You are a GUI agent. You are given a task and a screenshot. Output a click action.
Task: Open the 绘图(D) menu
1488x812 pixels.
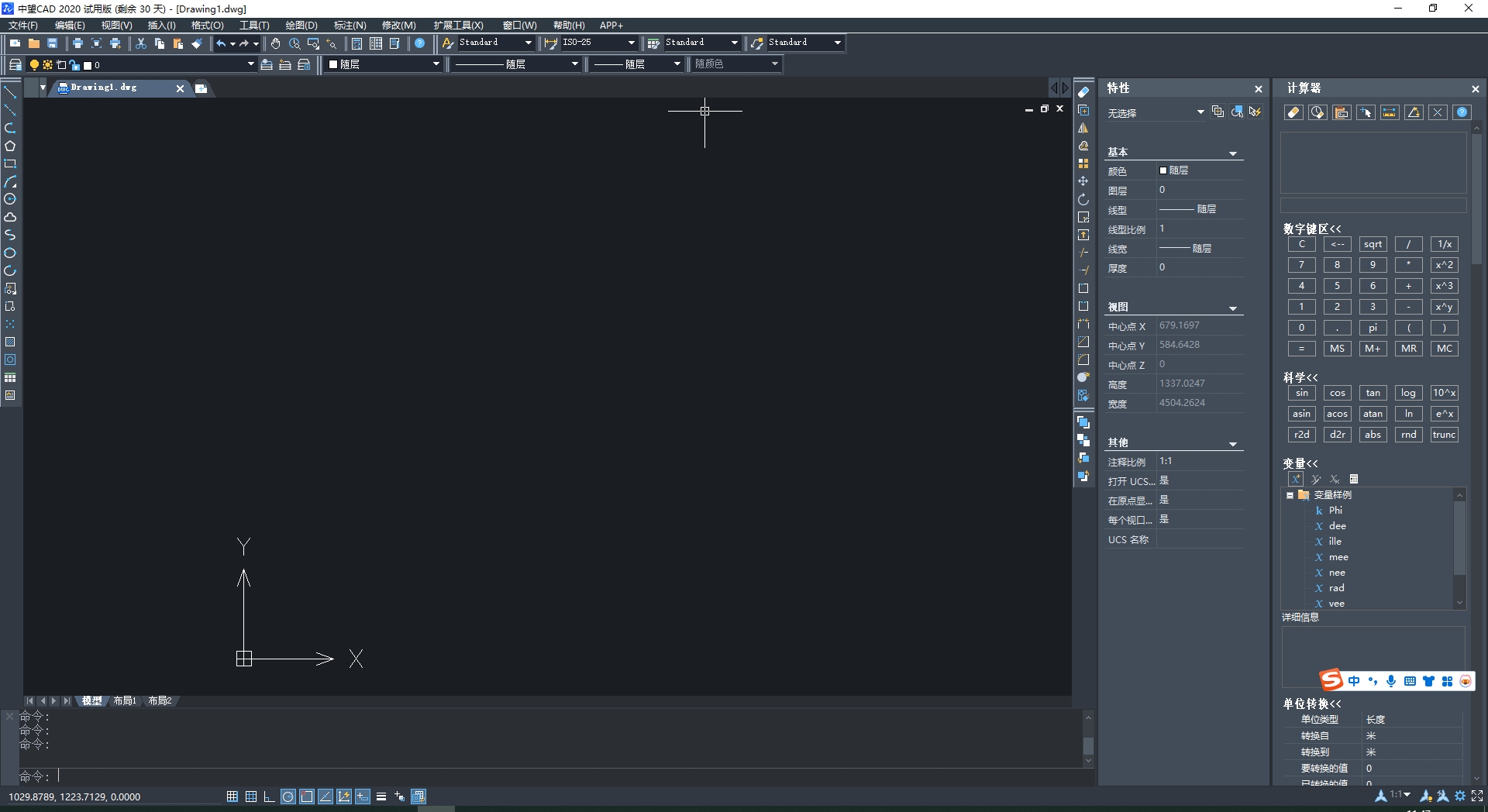301,26
